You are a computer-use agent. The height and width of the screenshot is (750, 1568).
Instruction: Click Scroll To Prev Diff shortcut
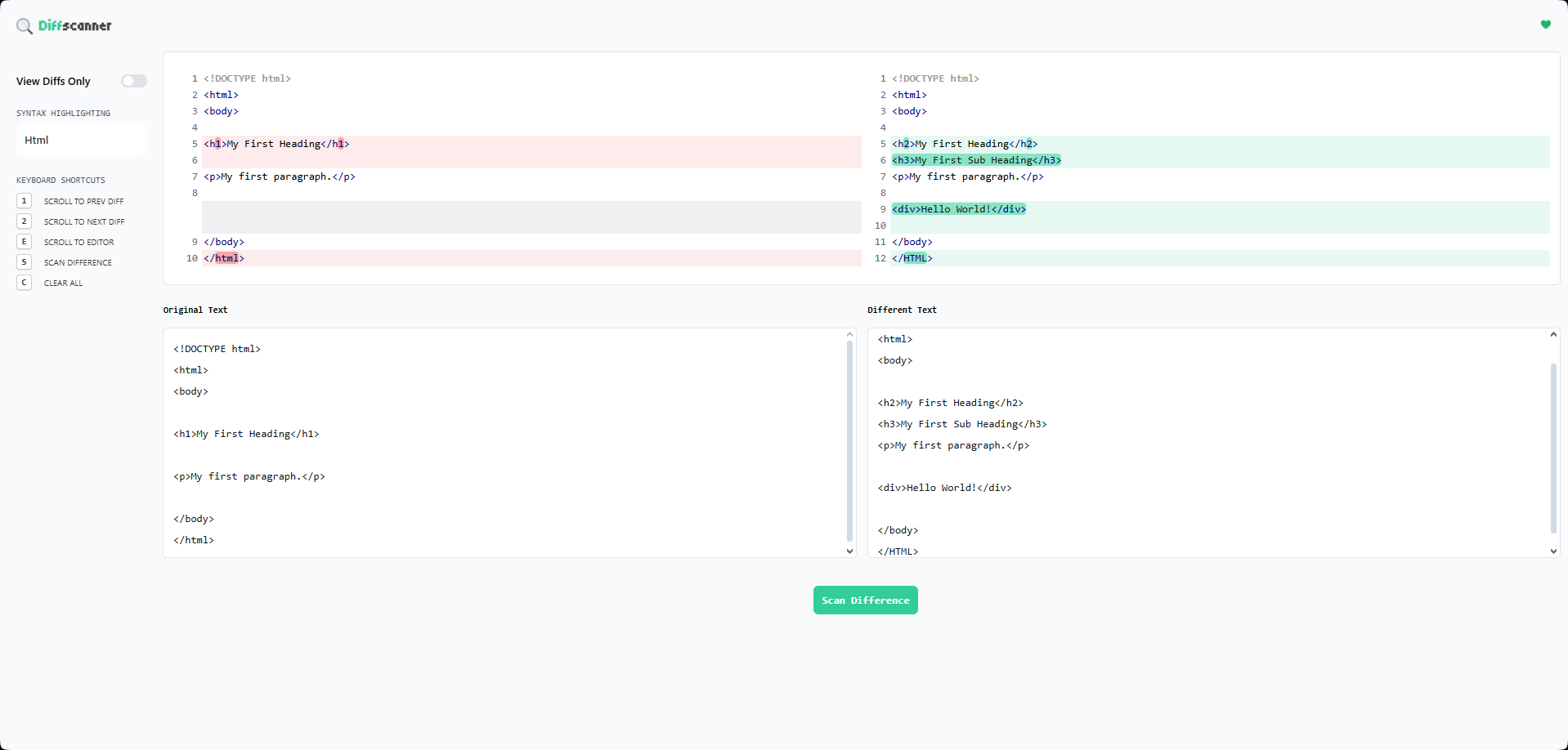83,202
